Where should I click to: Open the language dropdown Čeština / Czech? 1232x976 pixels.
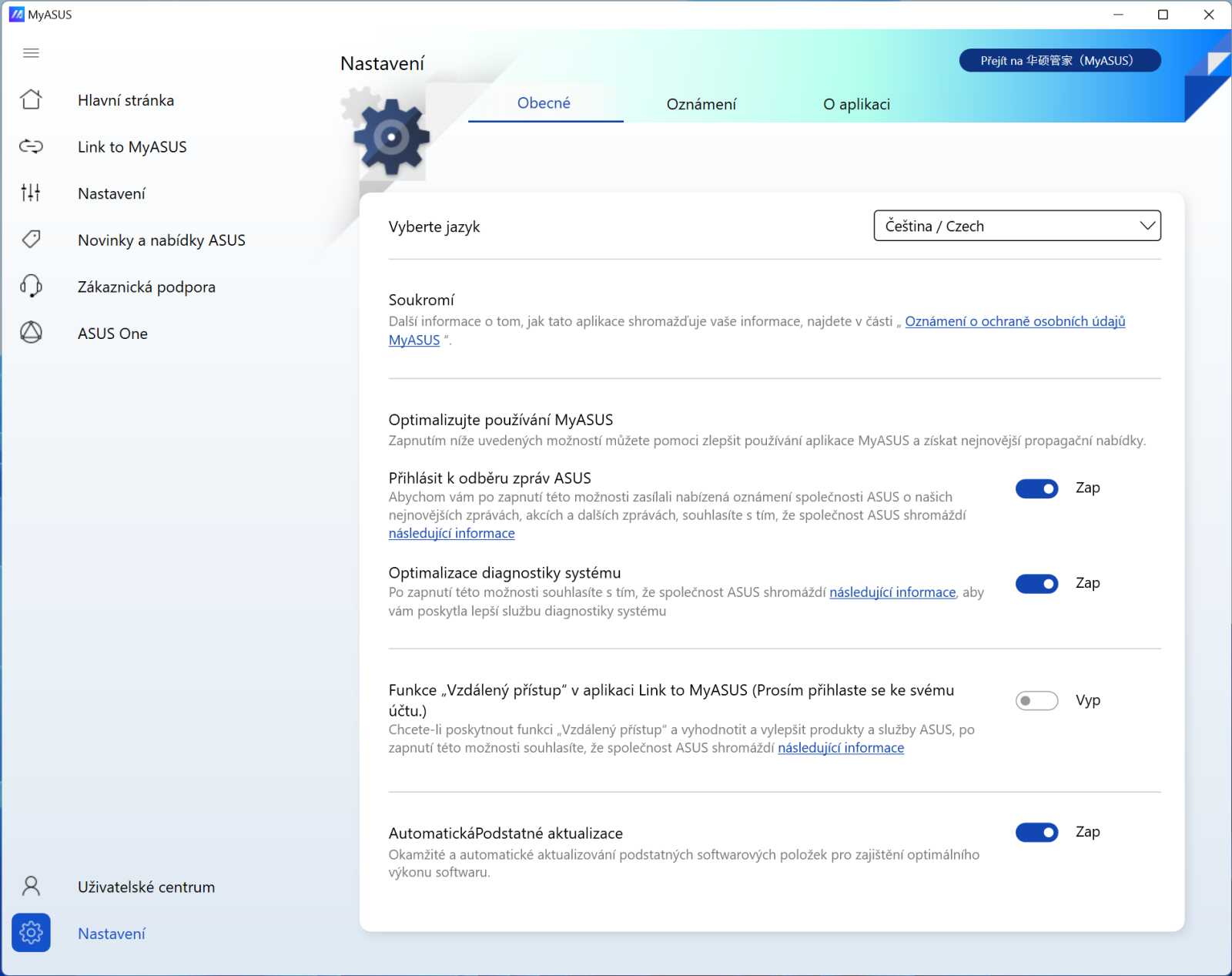[x=1017, y=226]
